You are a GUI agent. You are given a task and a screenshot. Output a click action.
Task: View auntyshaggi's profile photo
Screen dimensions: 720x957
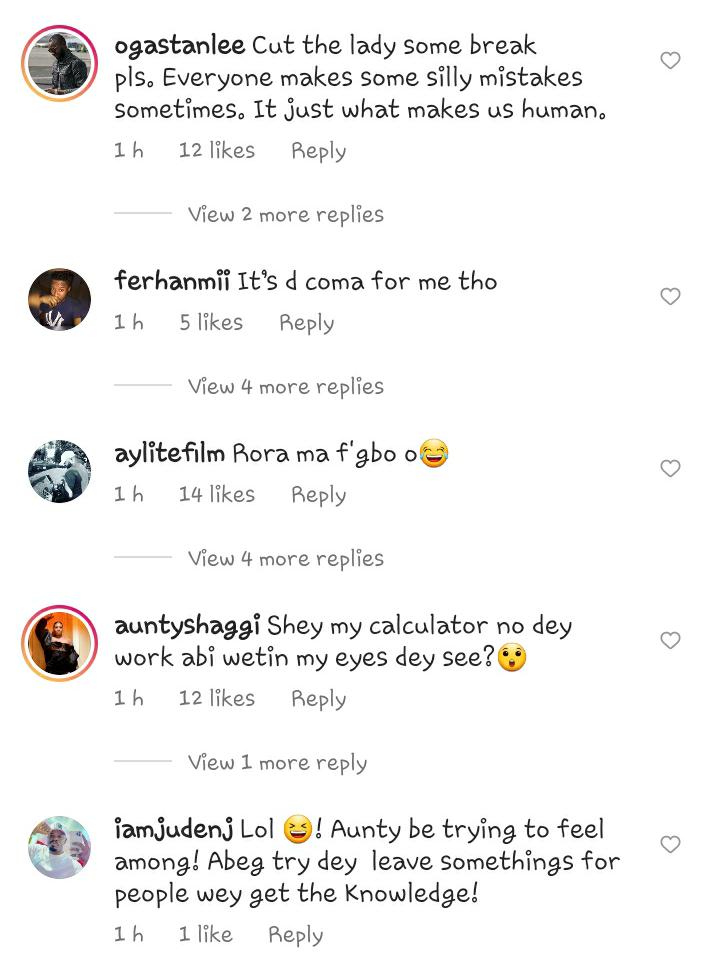tap(59, 642)
